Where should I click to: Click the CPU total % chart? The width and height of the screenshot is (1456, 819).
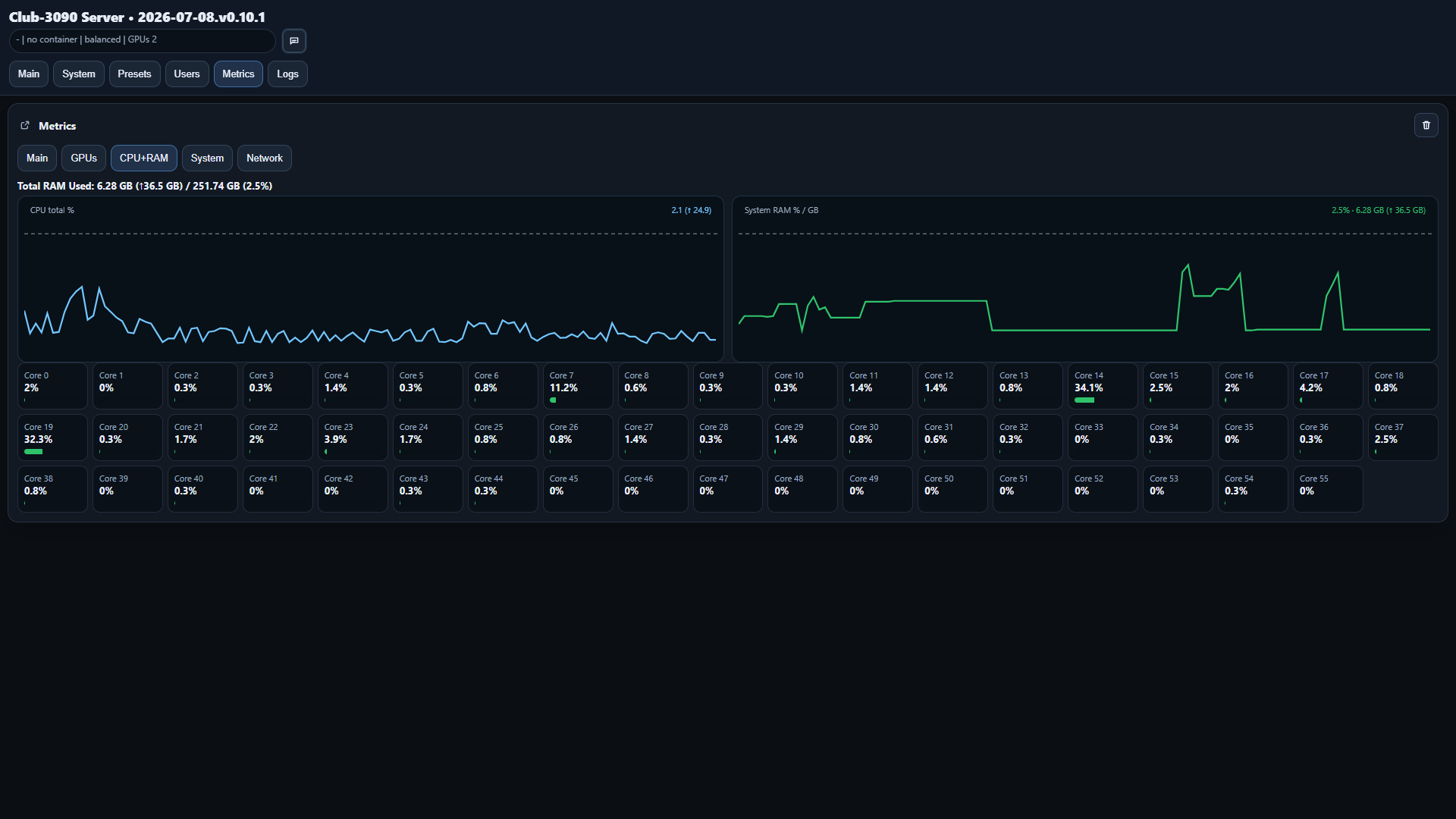tap(371, 279)
